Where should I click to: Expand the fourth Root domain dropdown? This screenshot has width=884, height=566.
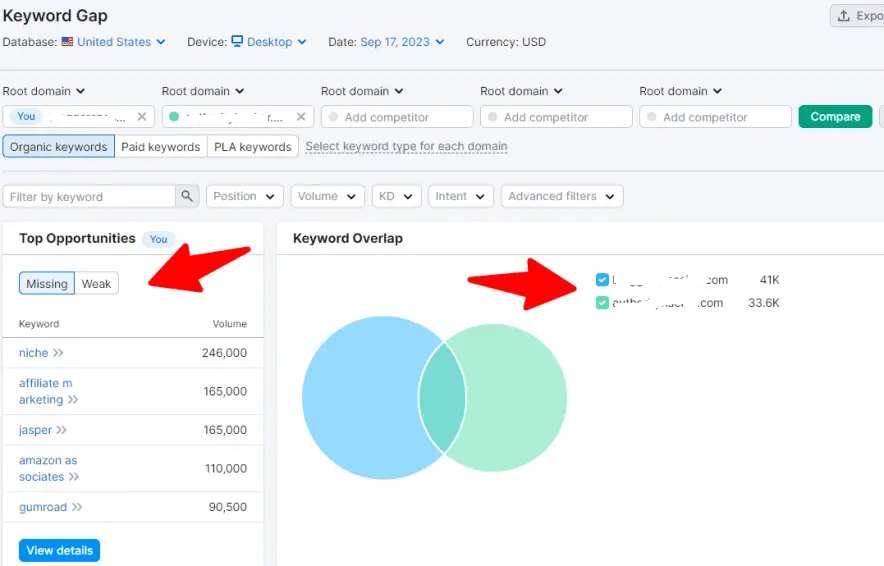(x=521, y=91)
